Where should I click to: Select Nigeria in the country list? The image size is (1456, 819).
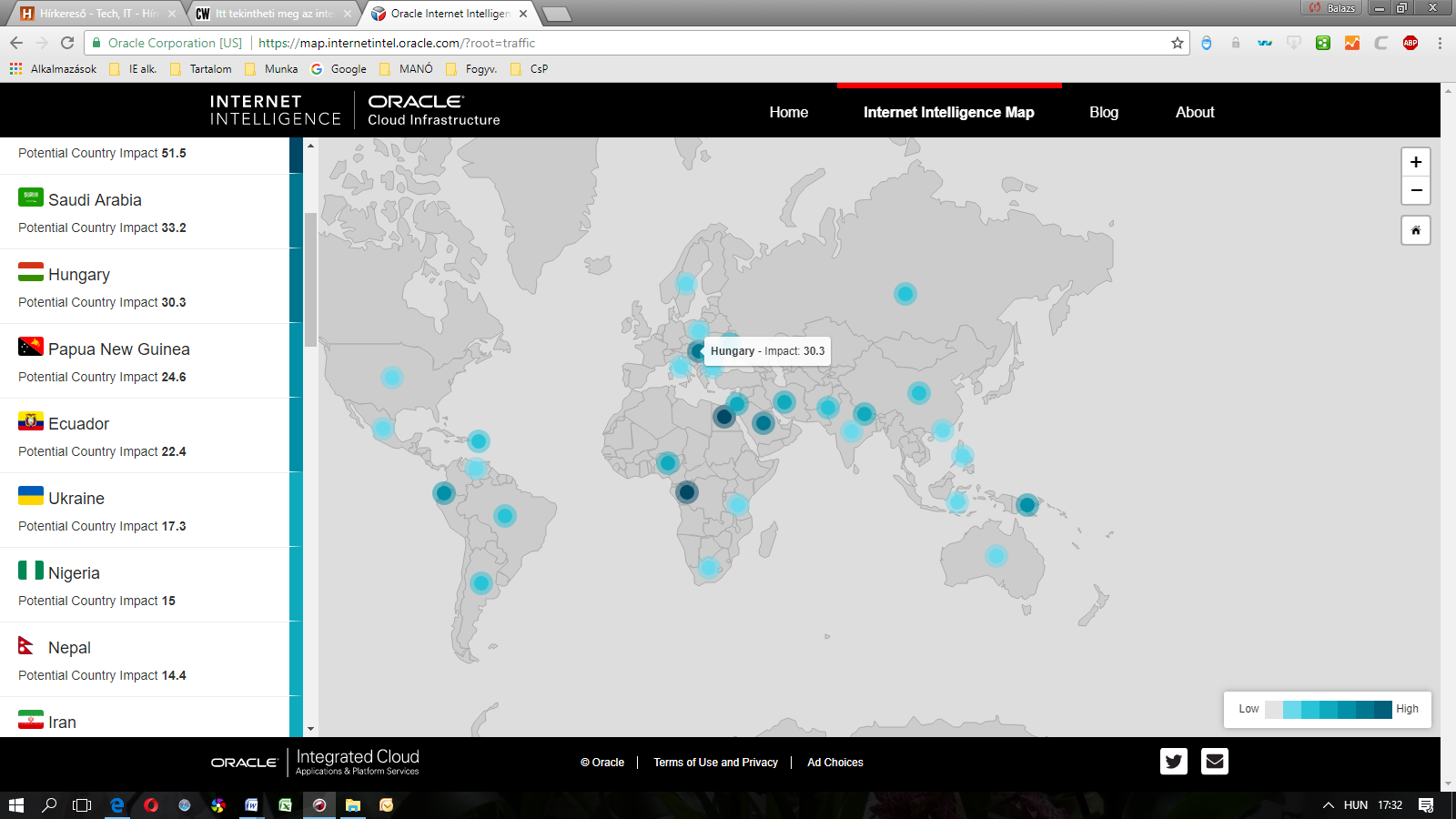(x=145, y=585)
